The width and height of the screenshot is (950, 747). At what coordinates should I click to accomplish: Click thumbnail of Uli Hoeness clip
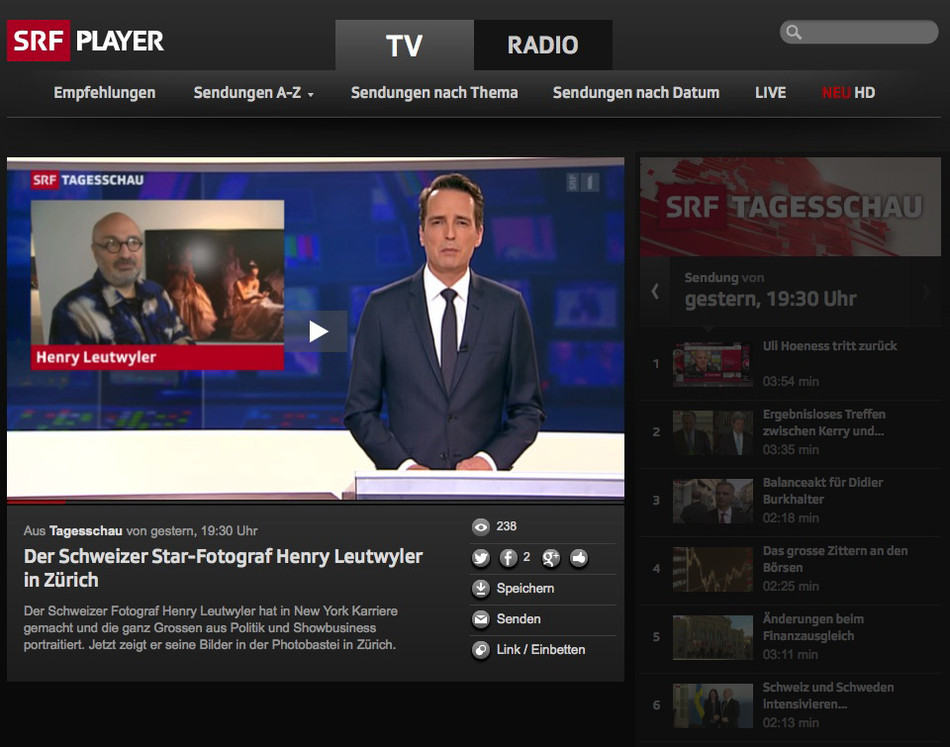pos(713,364)
